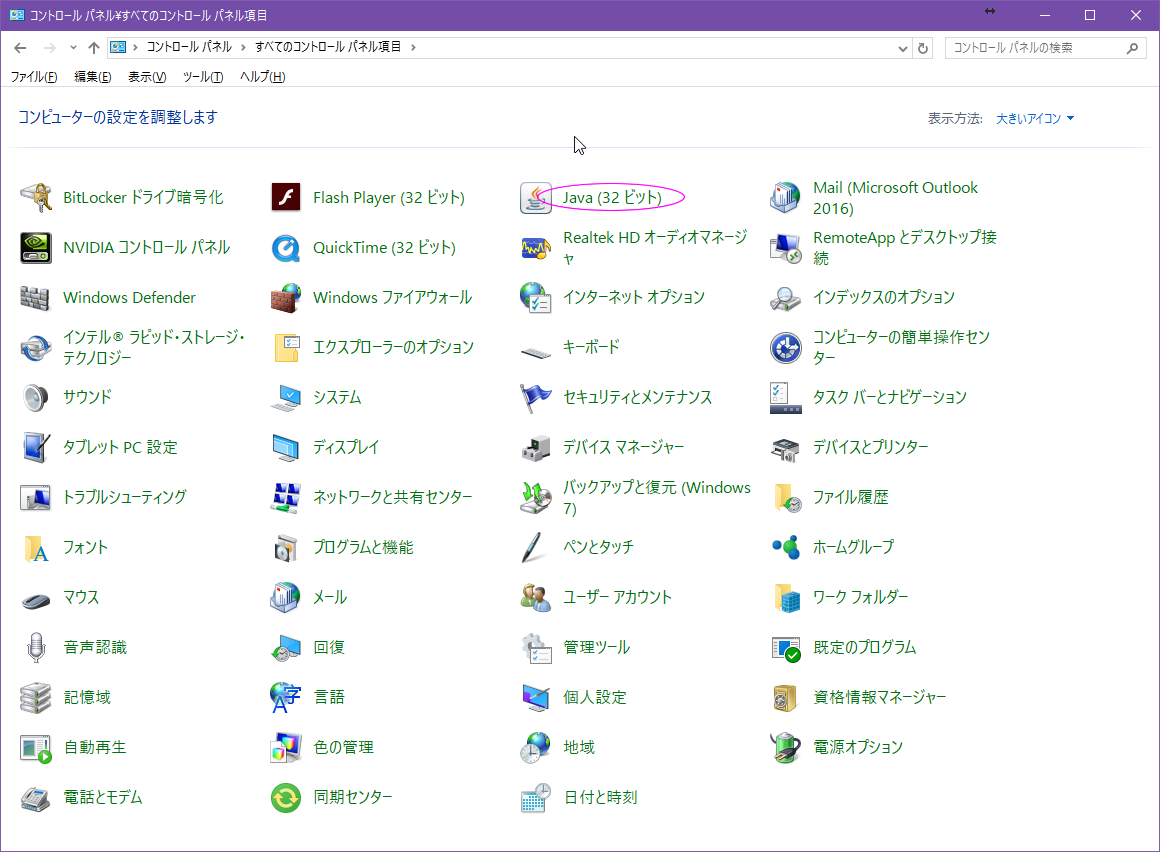Viewport: 1160px width, 852px height.
Task: Click the 日付と時刻 calendar icon
Action: point(536,798)
